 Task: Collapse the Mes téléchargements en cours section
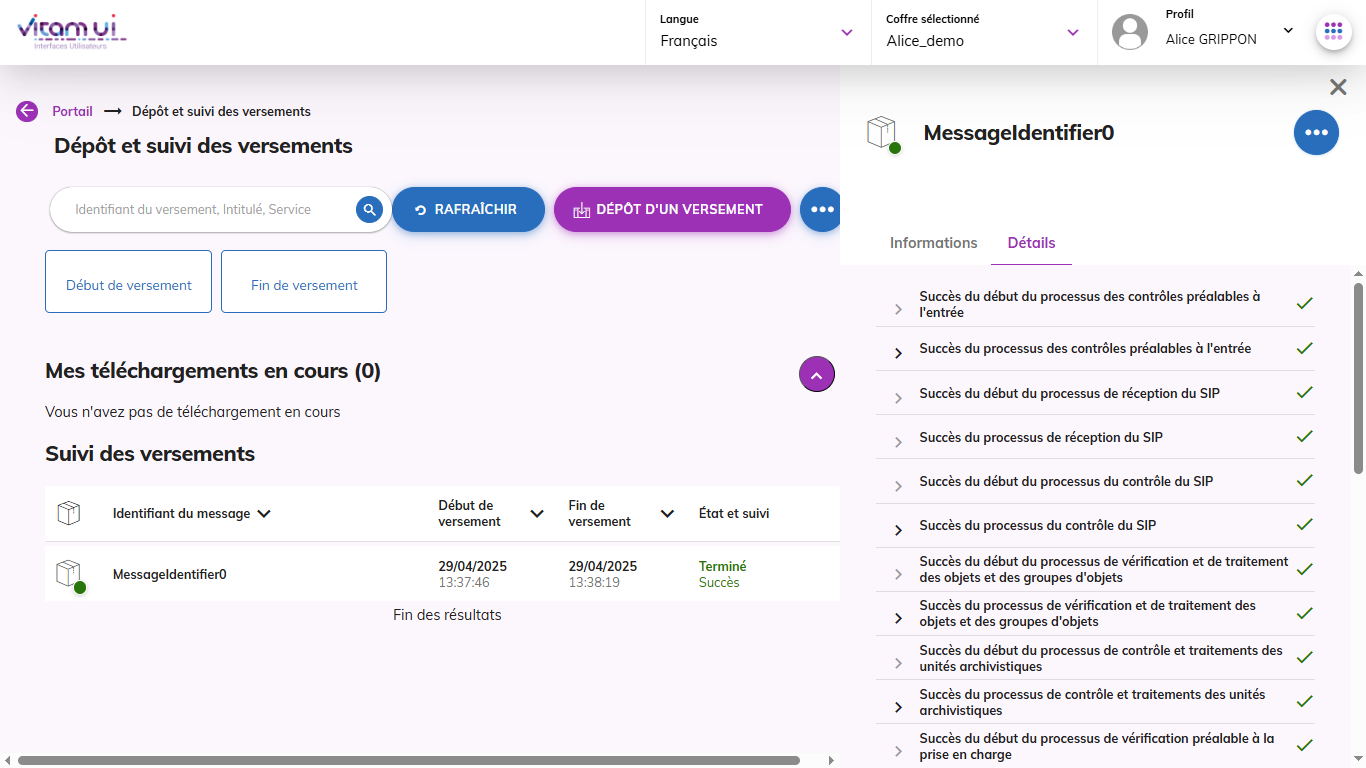click(816, 375)
